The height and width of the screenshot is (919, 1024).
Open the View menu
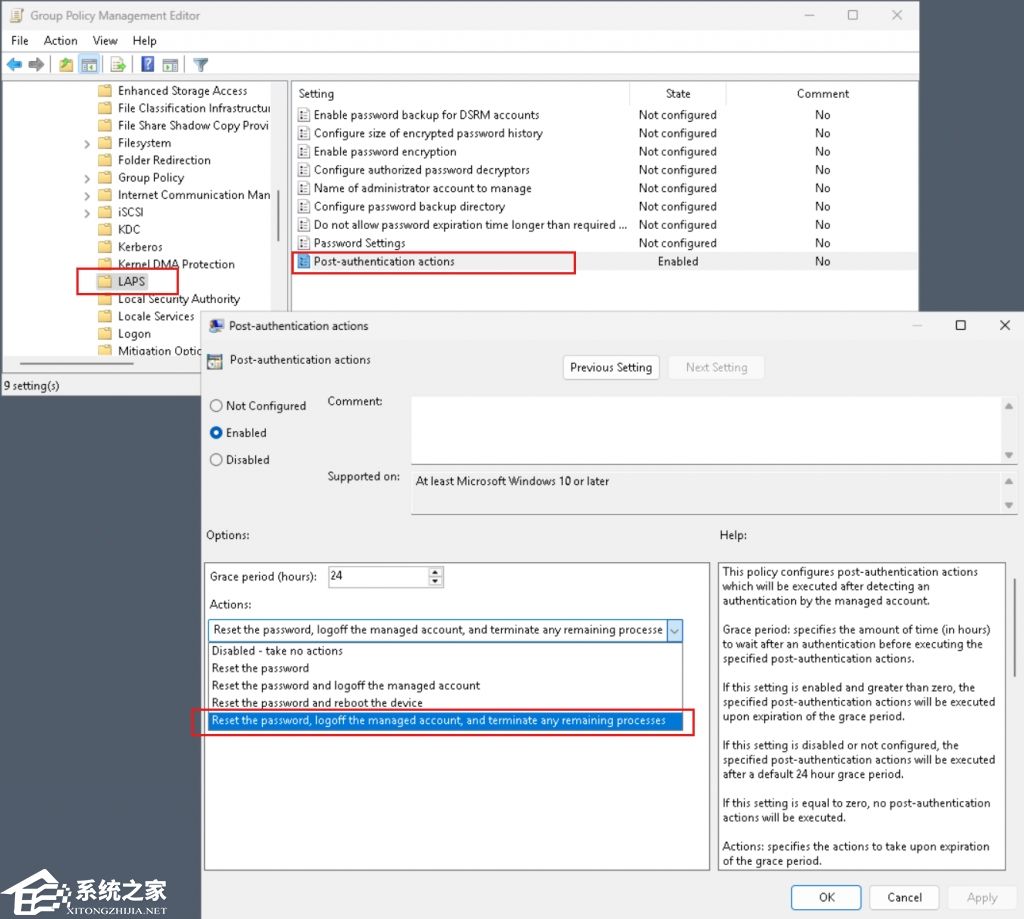click(105, 41)
